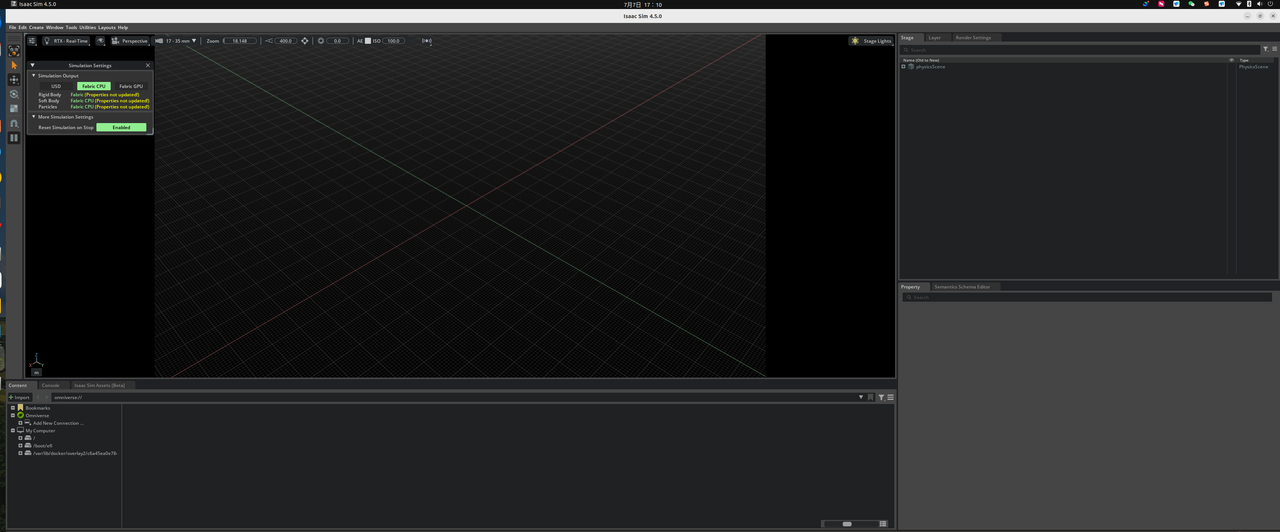Collapse the Omniverse tree node
Viewport: 1280px width, 532px height.
coord(13,415)
